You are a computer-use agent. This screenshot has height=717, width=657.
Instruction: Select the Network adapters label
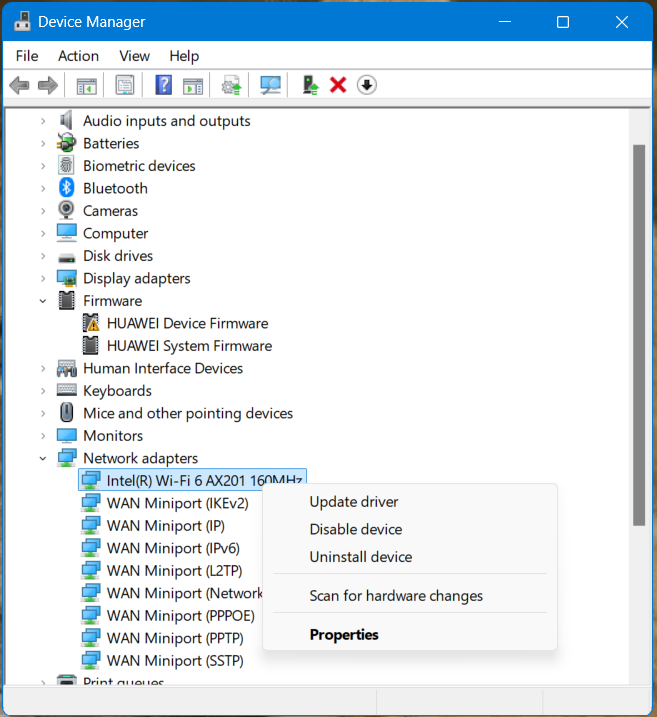point(140,458)
